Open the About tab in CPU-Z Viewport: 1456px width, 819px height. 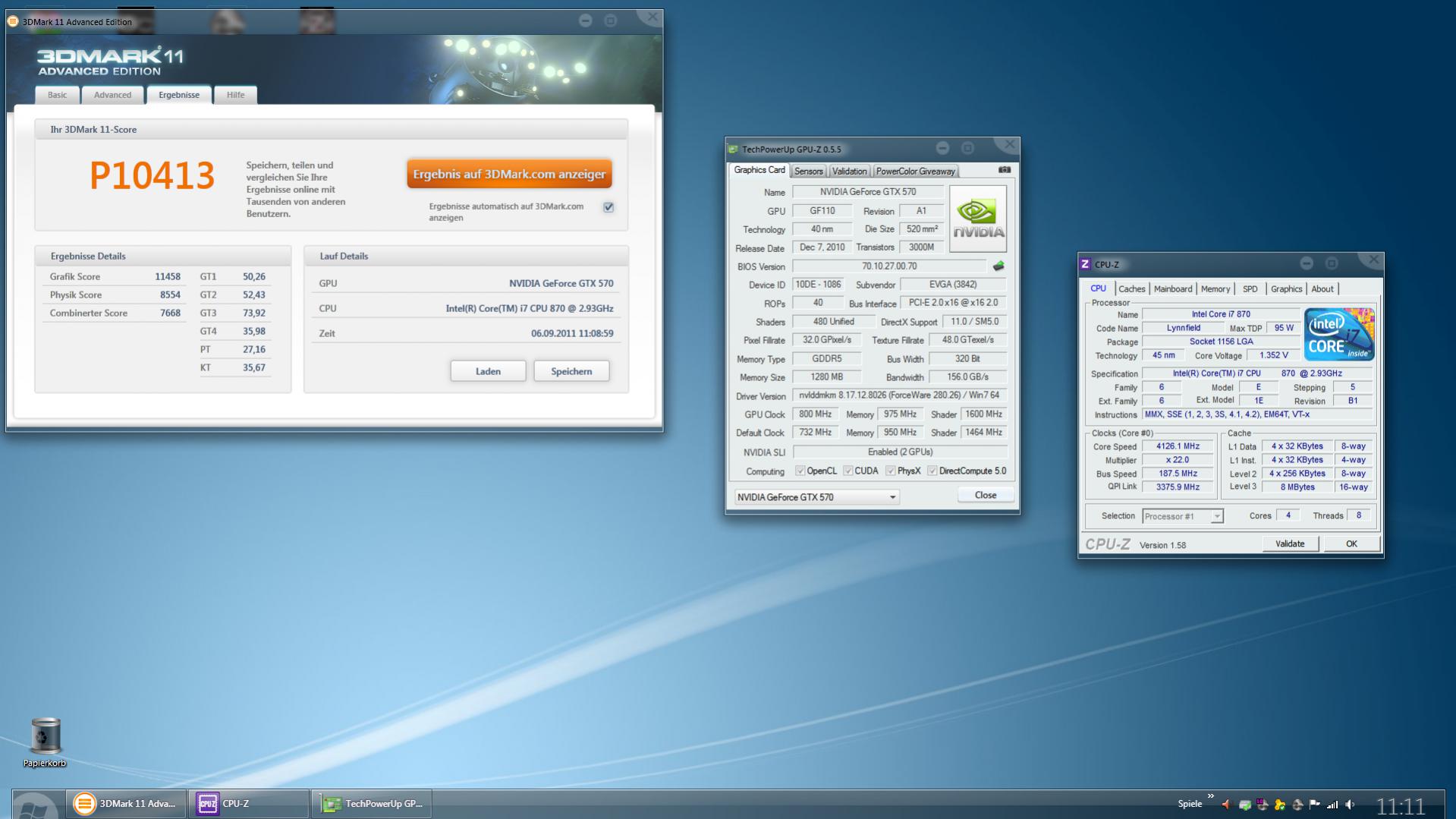pyautogui.click(x=1322, y=289)
